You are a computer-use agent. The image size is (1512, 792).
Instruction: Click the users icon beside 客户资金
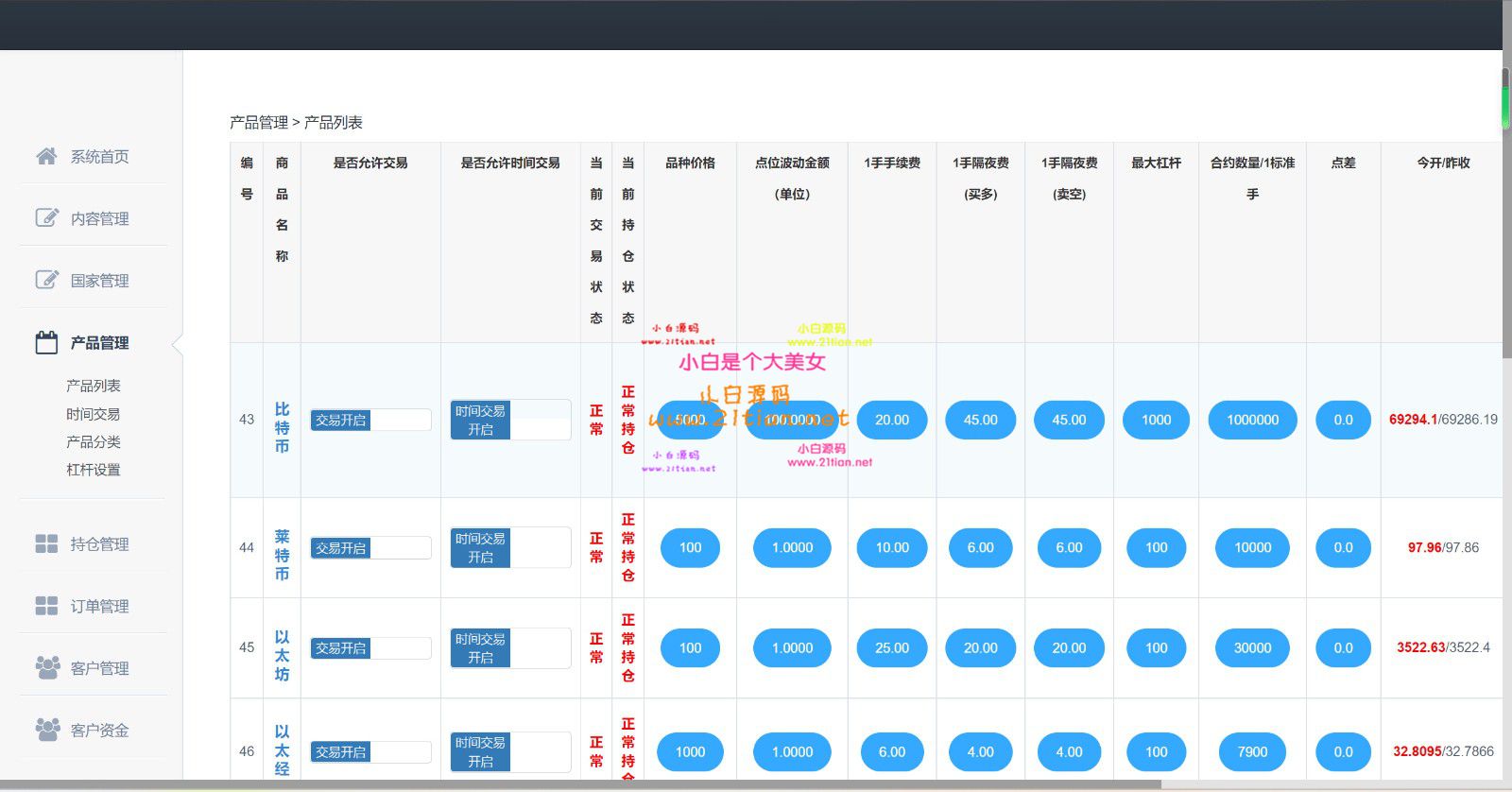click(47, 730)
